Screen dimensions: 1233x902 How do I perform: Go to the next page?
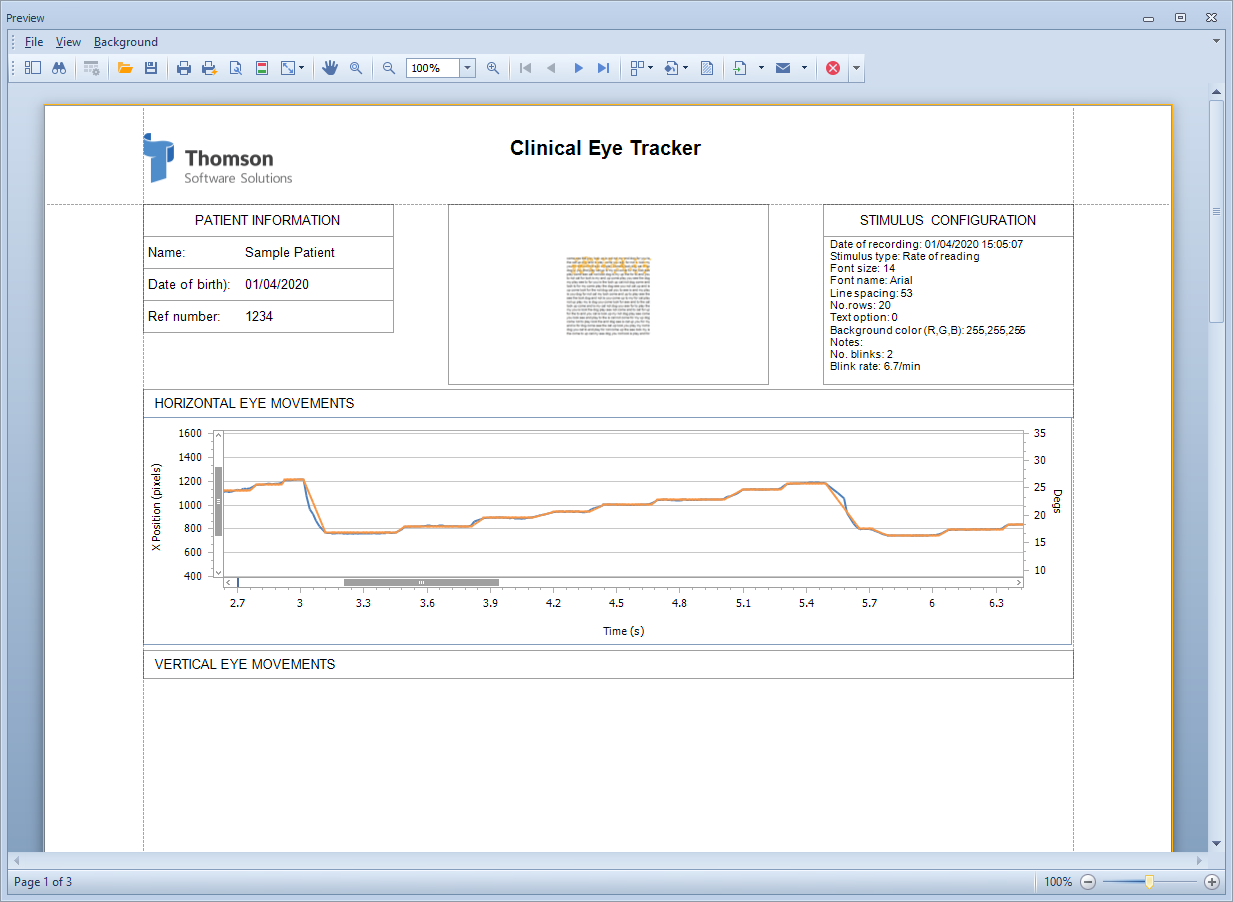(578, 68)
